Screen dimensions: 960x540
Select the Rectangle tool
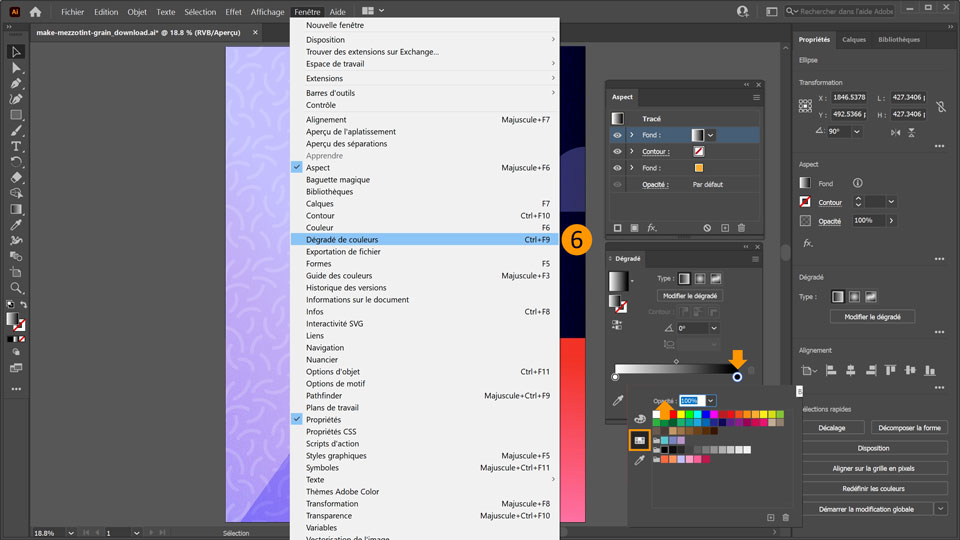[x=16, y=115]
